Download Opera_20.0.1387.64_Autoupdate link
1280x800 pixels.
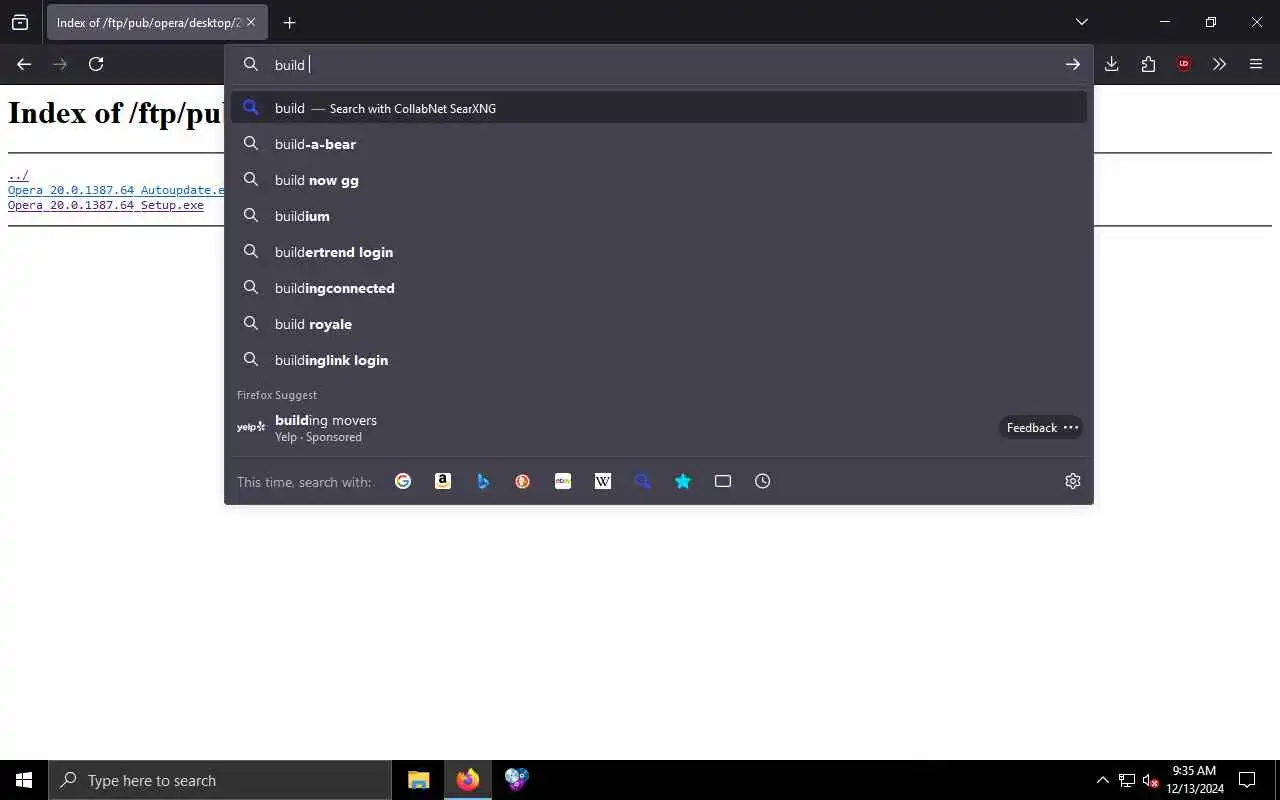click(x=116, y=190)
